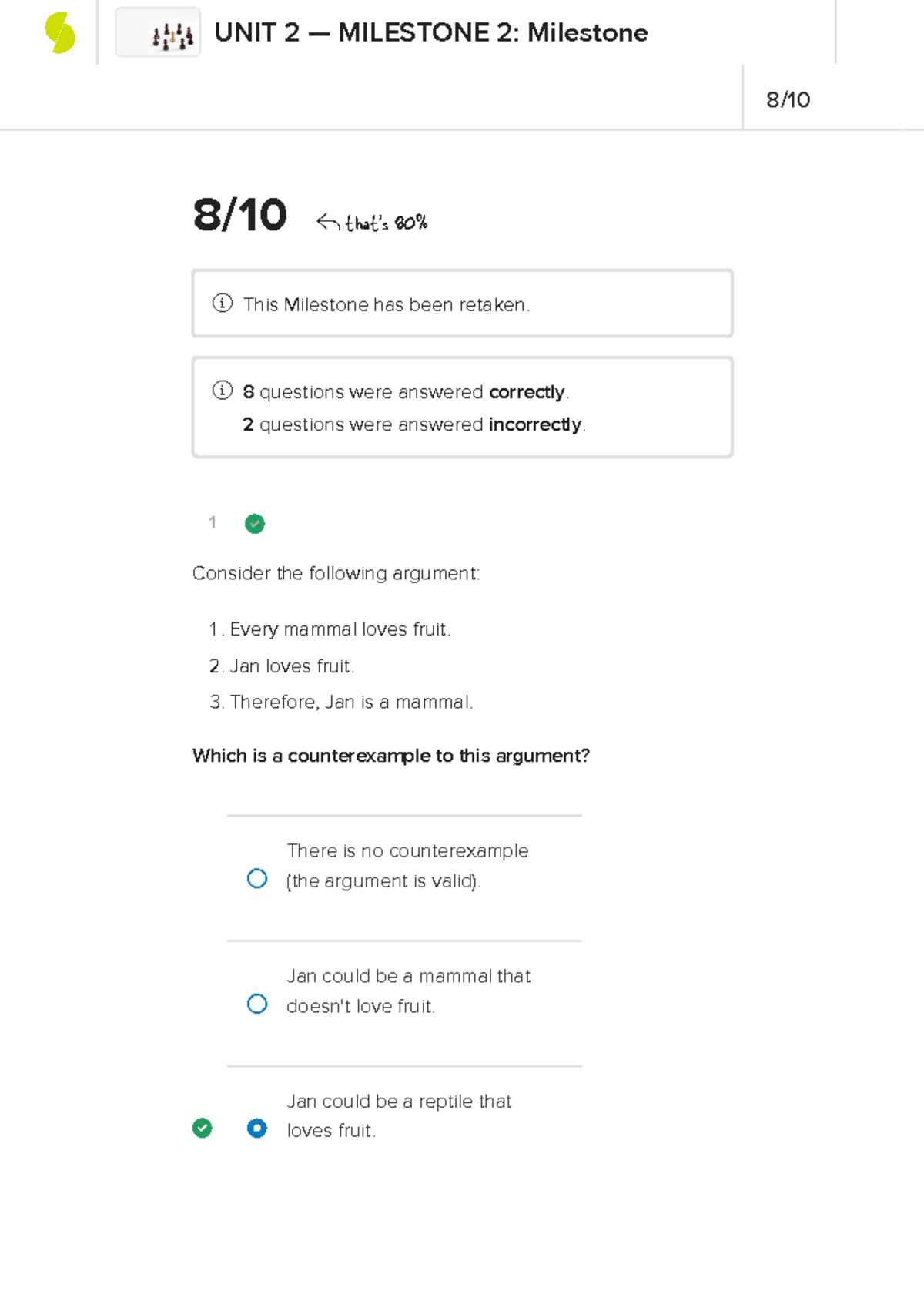Click the "Which is a counterexample" question text
Viewport: 924px width, 1308px height.
coord(391,756)
